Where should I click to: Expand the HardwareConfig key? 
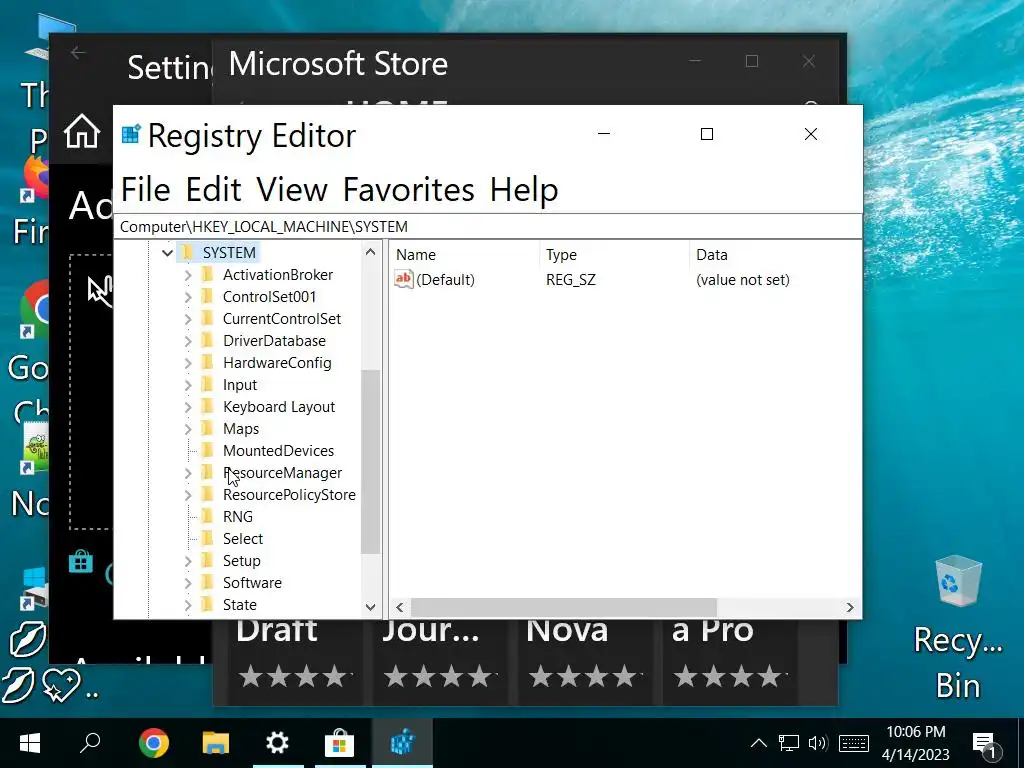point(187,363)
